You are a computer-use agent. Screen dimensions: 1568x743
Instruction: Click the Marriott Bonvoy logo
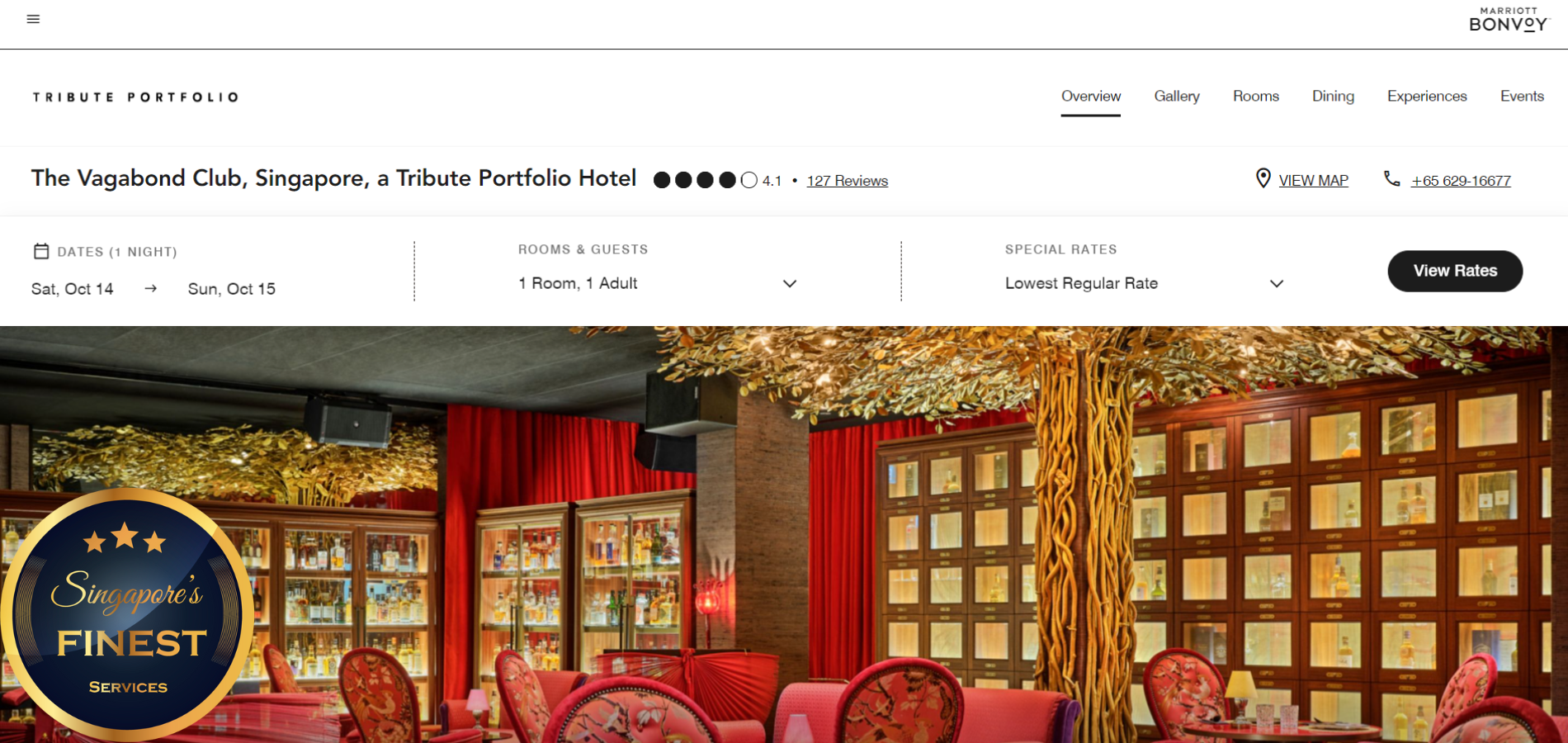[x=1508, y=20]
